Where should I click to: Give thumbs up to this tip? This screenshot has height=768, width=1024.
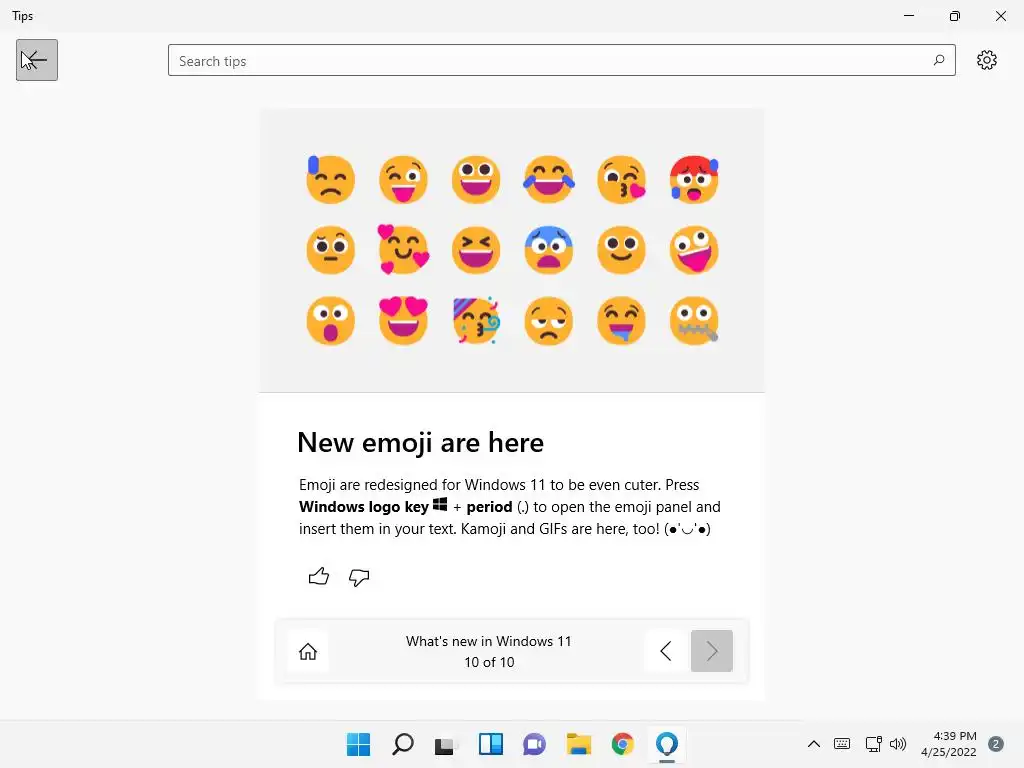point(319,576)
